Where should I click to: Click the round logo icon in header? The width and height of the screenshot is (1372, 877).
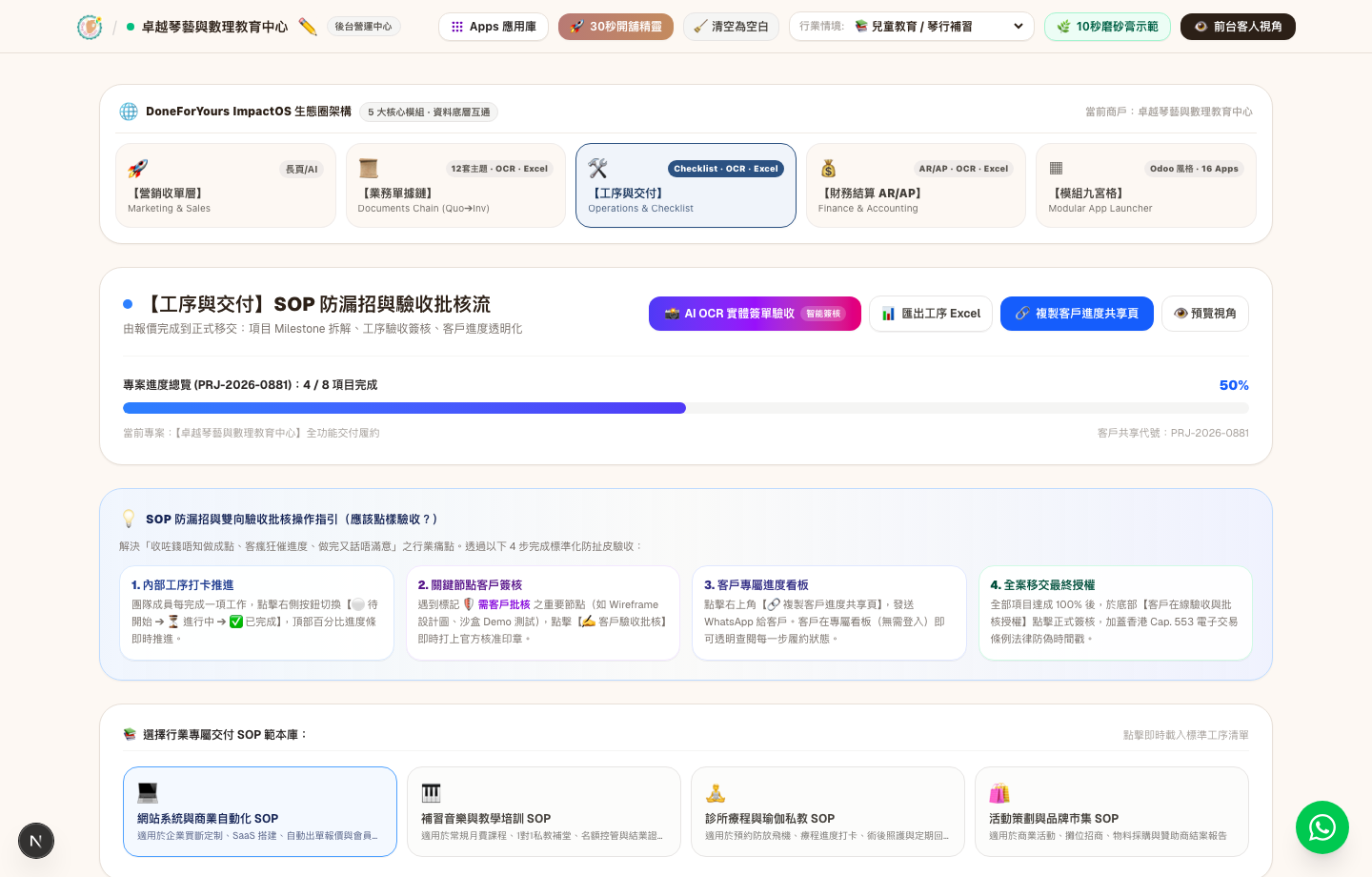click(90, 27)
